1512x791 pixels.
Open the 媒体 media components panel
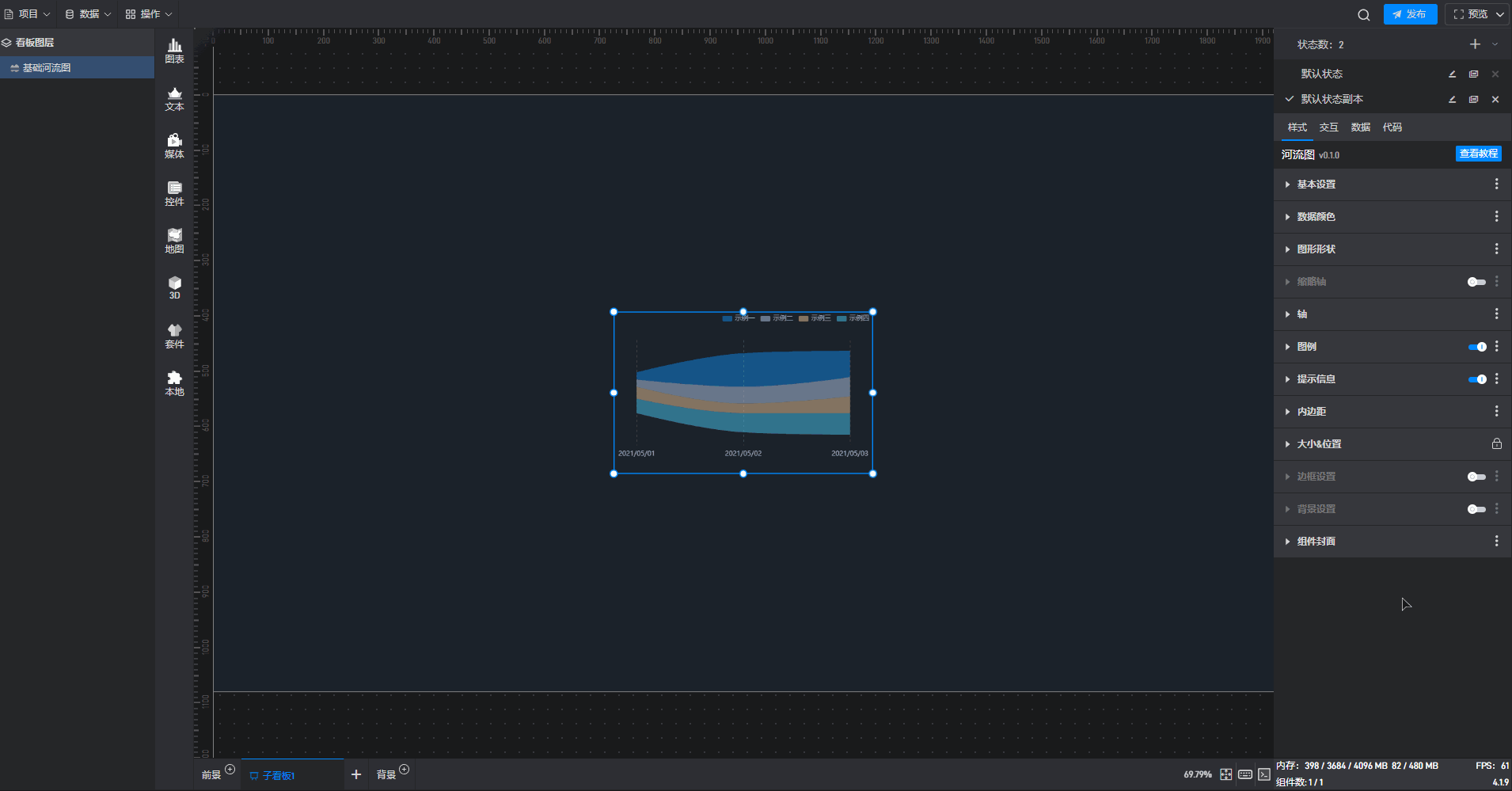coord(174,146)
